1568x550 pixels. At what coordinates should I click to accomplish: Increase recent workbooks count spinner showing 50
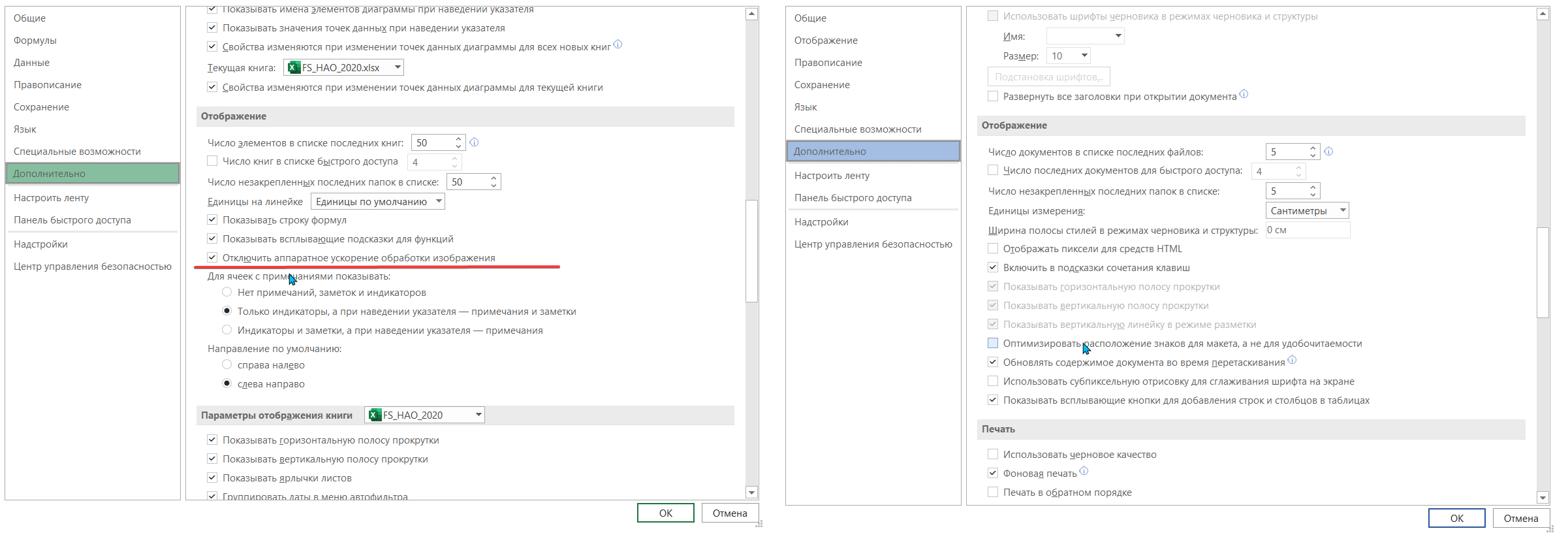459,138
